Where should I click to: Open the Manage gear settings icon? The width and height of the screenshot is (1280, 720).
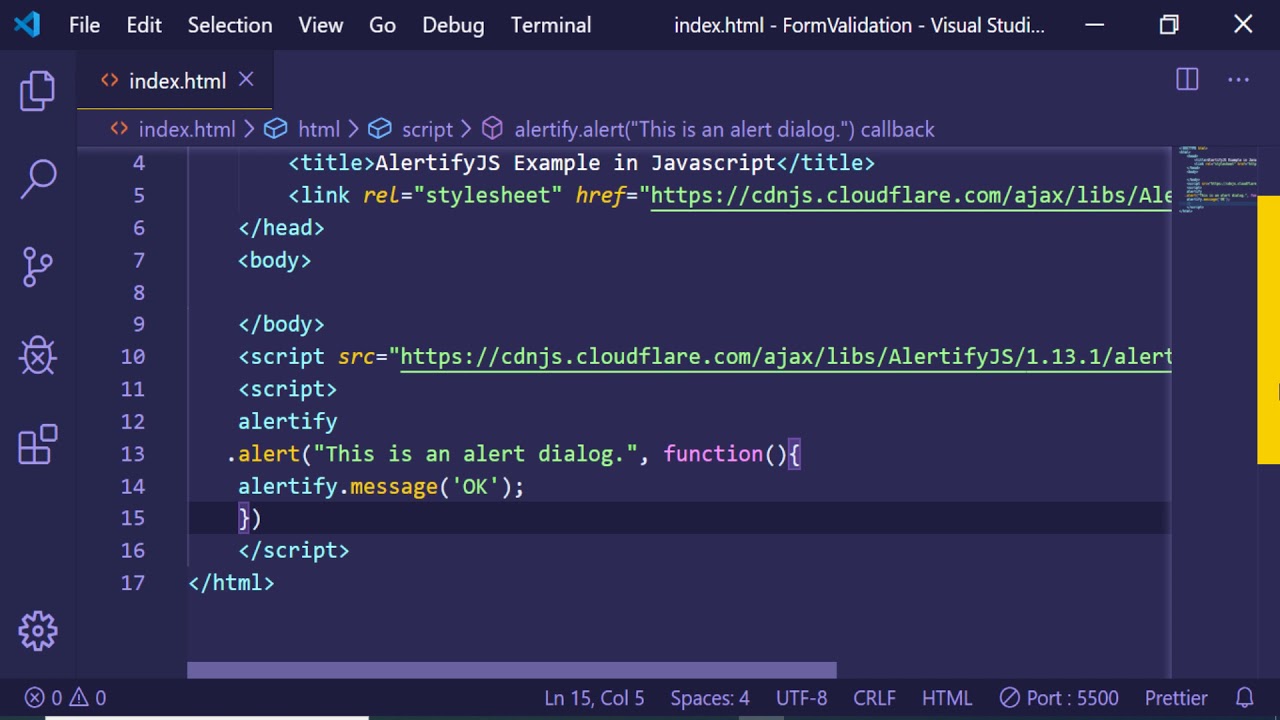coord(38,631)
